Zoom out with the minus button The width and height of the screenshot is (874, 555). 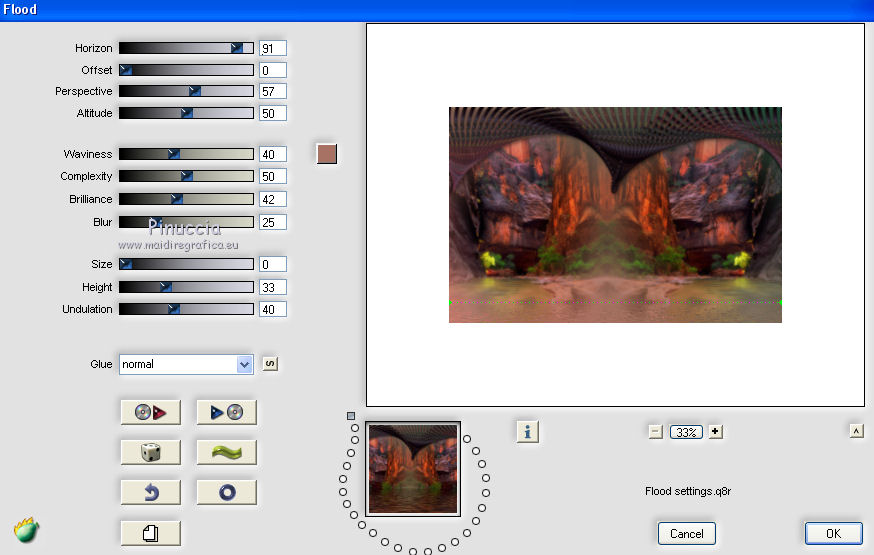(x=656, y=432)
